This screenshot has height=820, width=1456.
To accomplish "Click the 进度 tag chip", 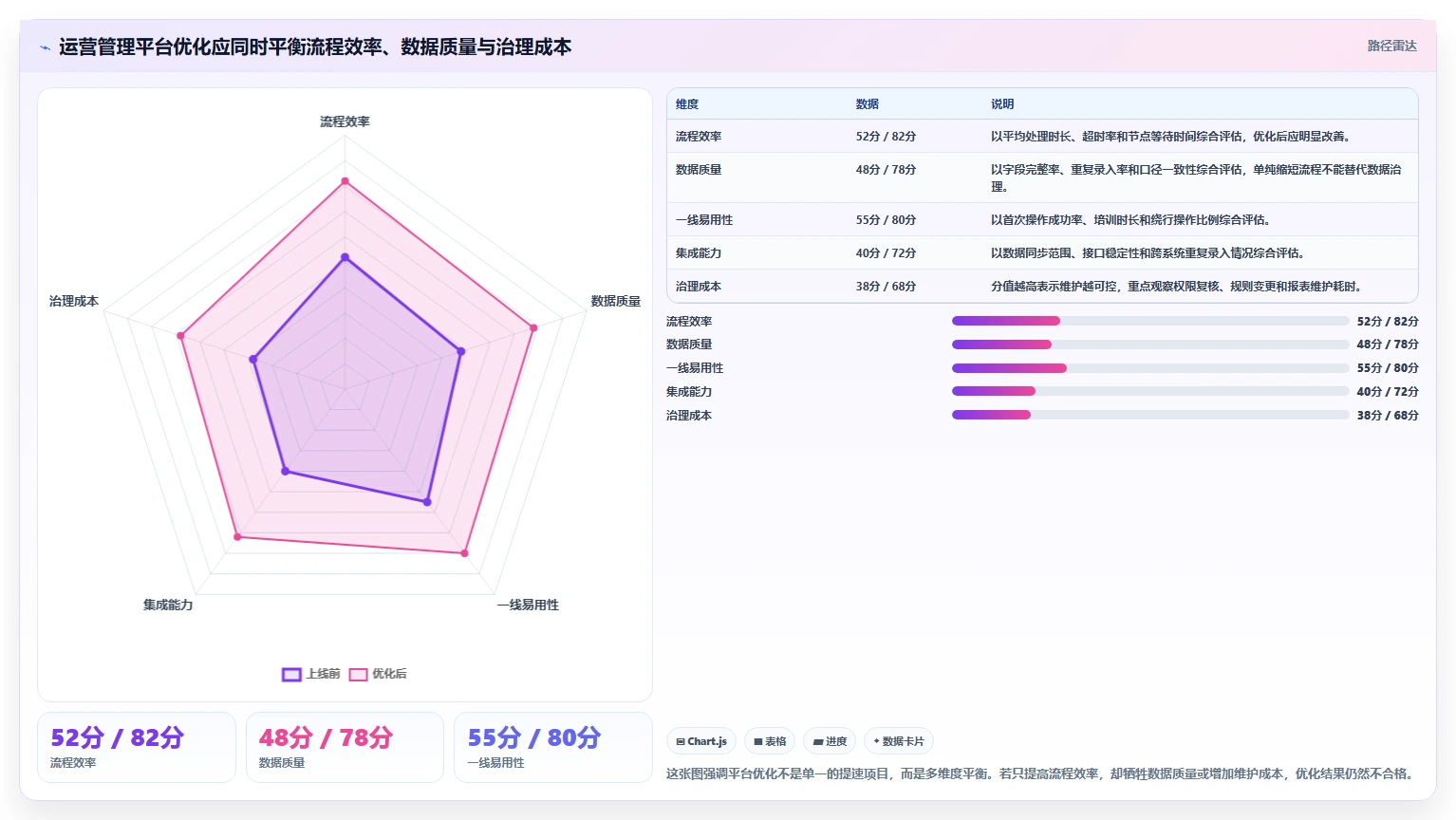I will coord(830,741).
